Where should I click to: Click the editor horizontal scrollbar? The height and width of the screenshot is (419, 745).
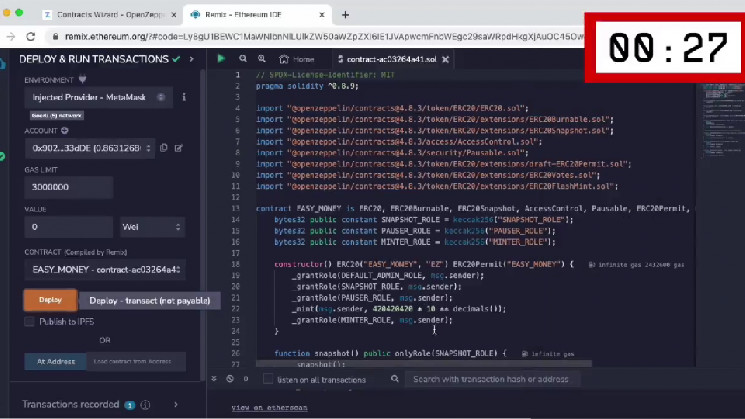424,363
